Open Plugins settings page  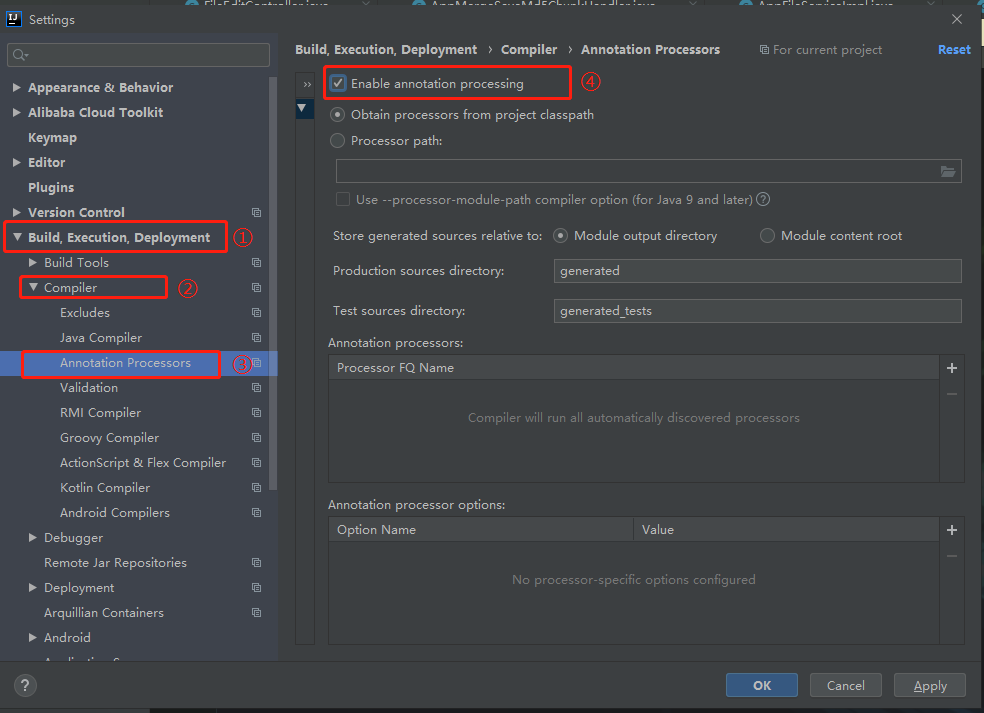(x=51, y=188)
